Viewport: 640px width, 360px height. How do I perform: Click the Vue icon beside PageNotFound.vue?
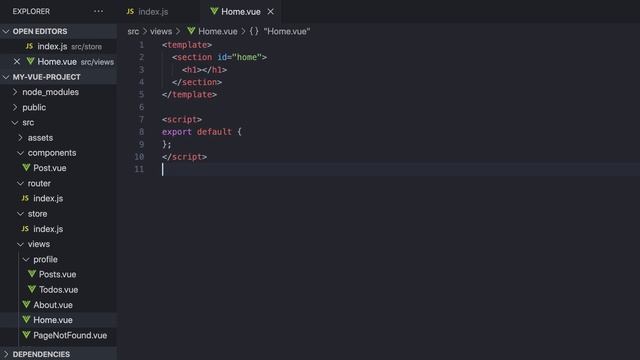[x=27, y=335]
